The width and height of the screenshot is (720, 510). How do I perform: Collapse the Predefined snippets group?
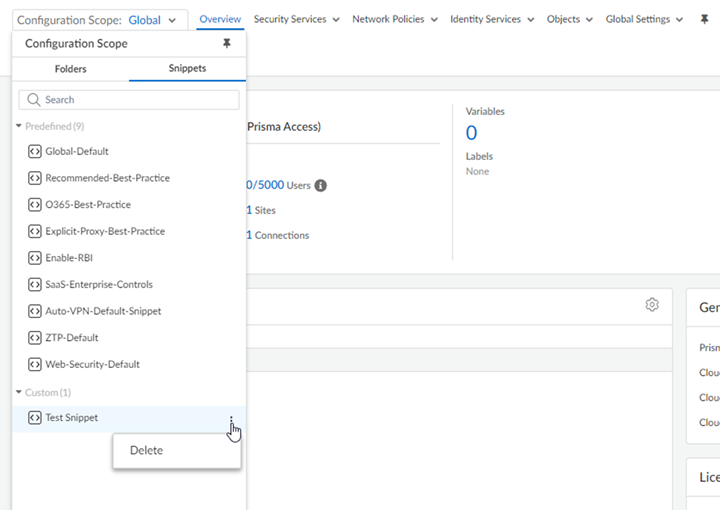coord(19,126)
